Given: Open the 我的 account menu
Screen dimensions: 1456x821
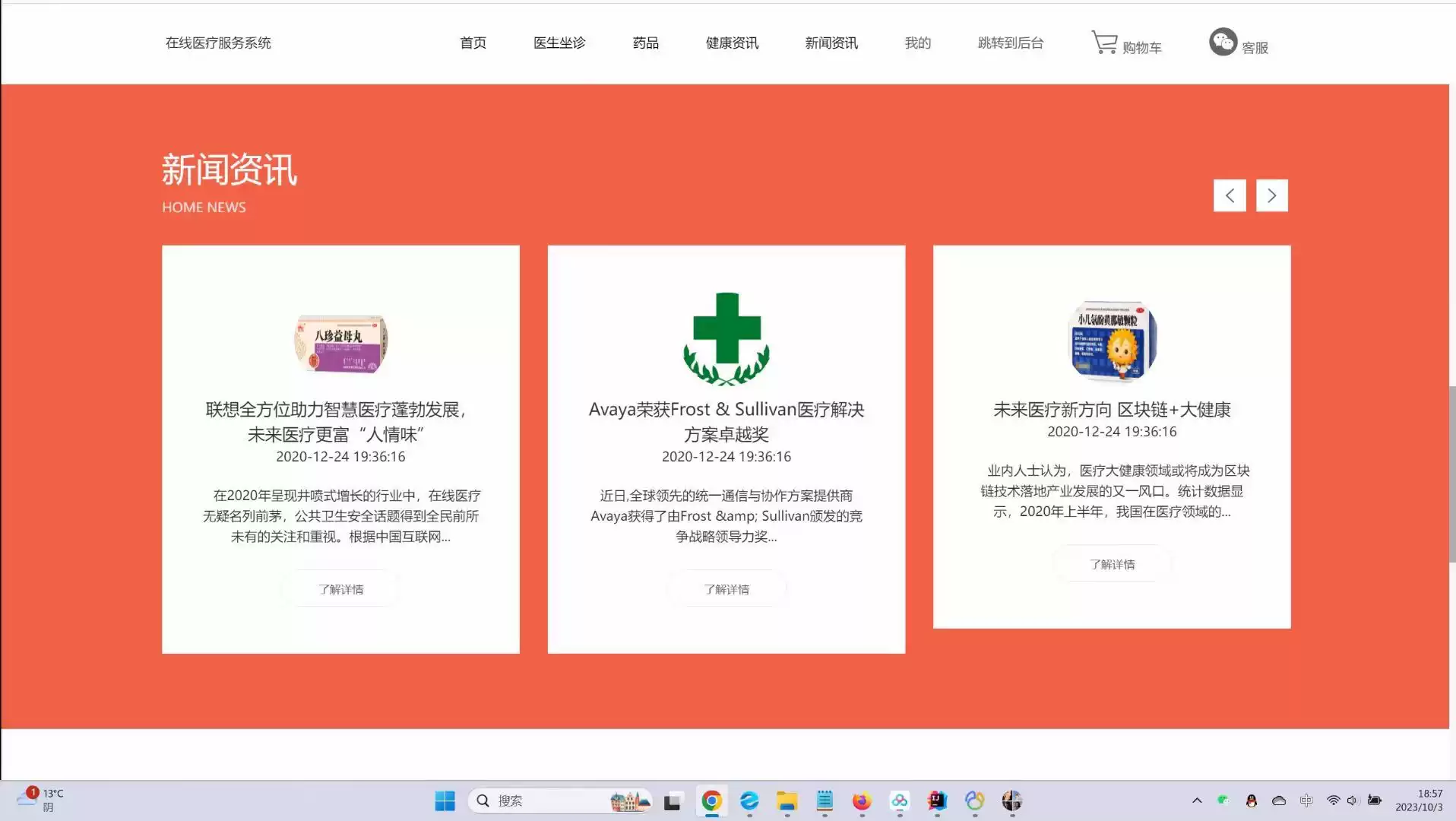Looking at the screenshot, I should tap(917, 43).
